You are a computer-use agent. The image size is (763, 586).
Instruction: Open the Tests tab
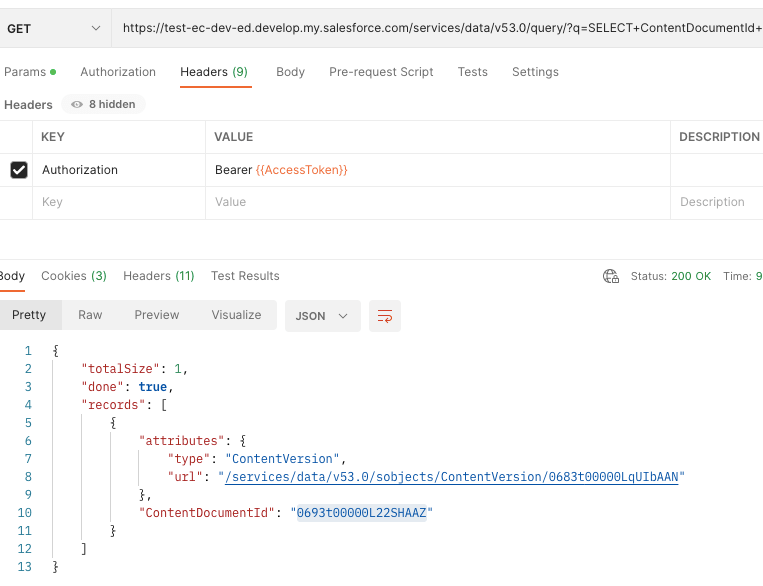(472, 72)
